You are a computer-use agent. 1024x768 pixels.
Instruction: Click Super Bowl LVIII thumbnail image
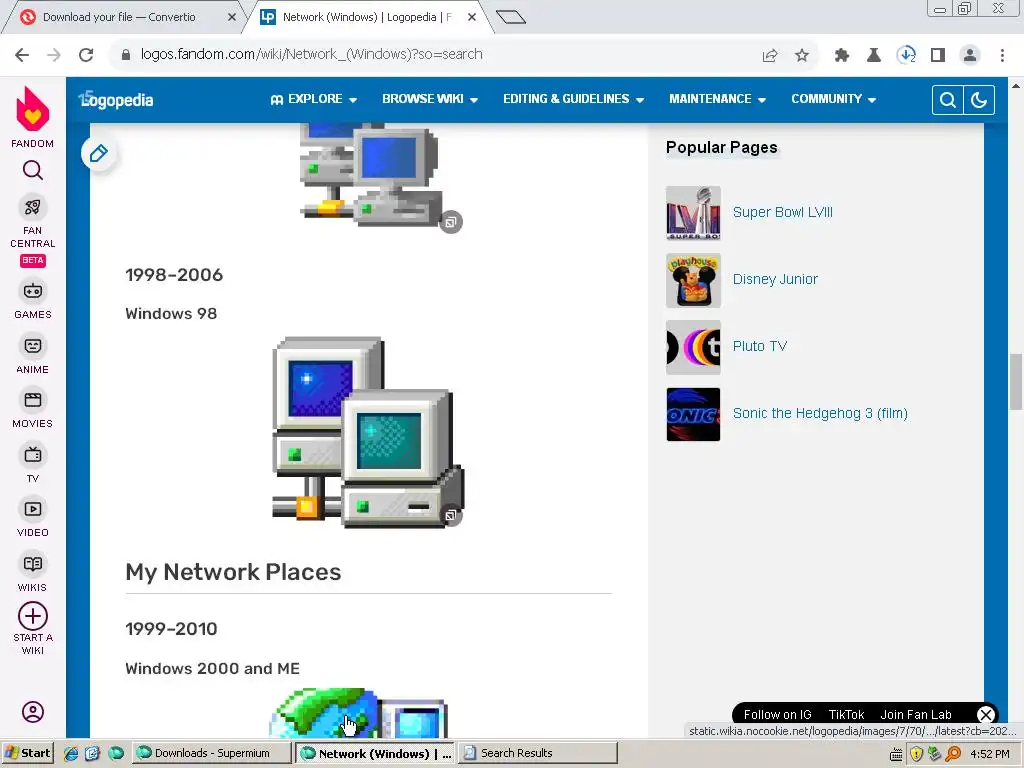[693, 213]
